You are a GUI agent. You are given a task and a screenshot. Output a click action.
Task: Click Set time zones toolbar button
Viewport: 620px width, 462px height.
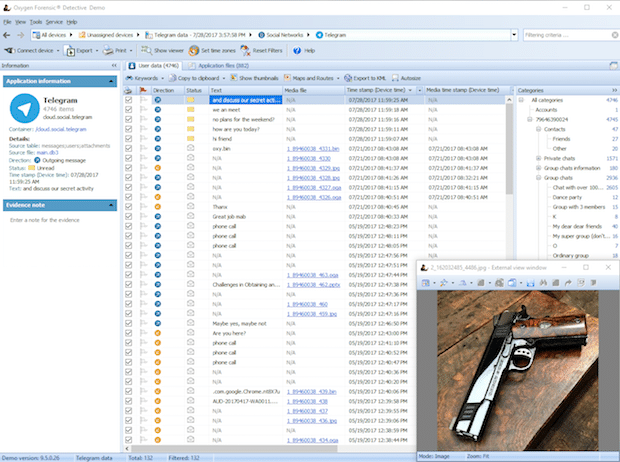click(x=212, y=51)
